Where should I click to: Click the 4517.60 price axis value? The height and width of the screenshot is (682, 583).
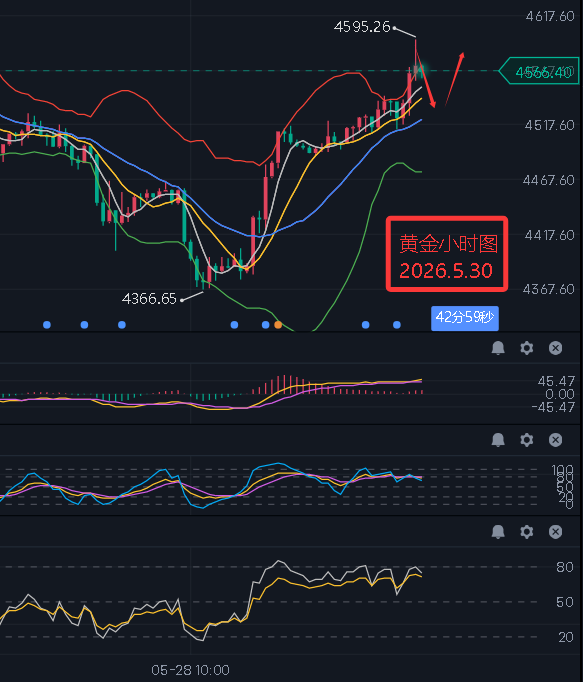(549, 126)
